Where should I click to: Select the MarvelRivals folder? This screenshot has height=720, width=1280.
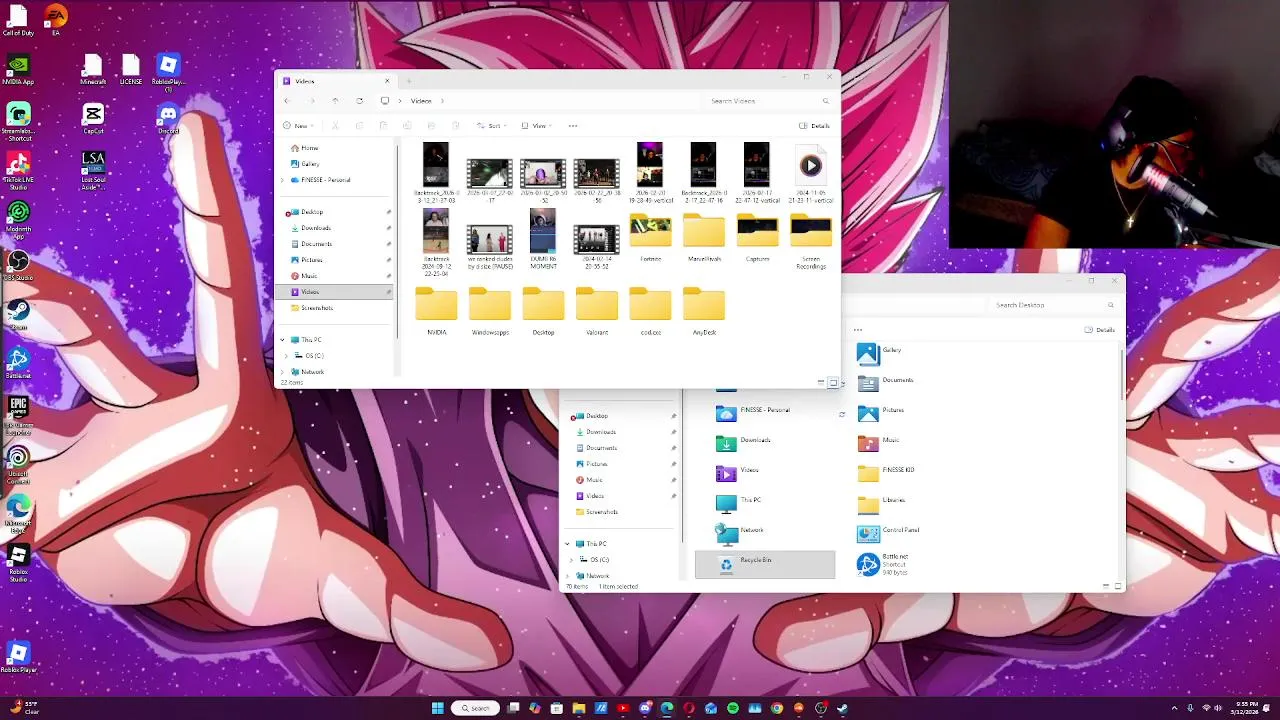coord(704,238)
